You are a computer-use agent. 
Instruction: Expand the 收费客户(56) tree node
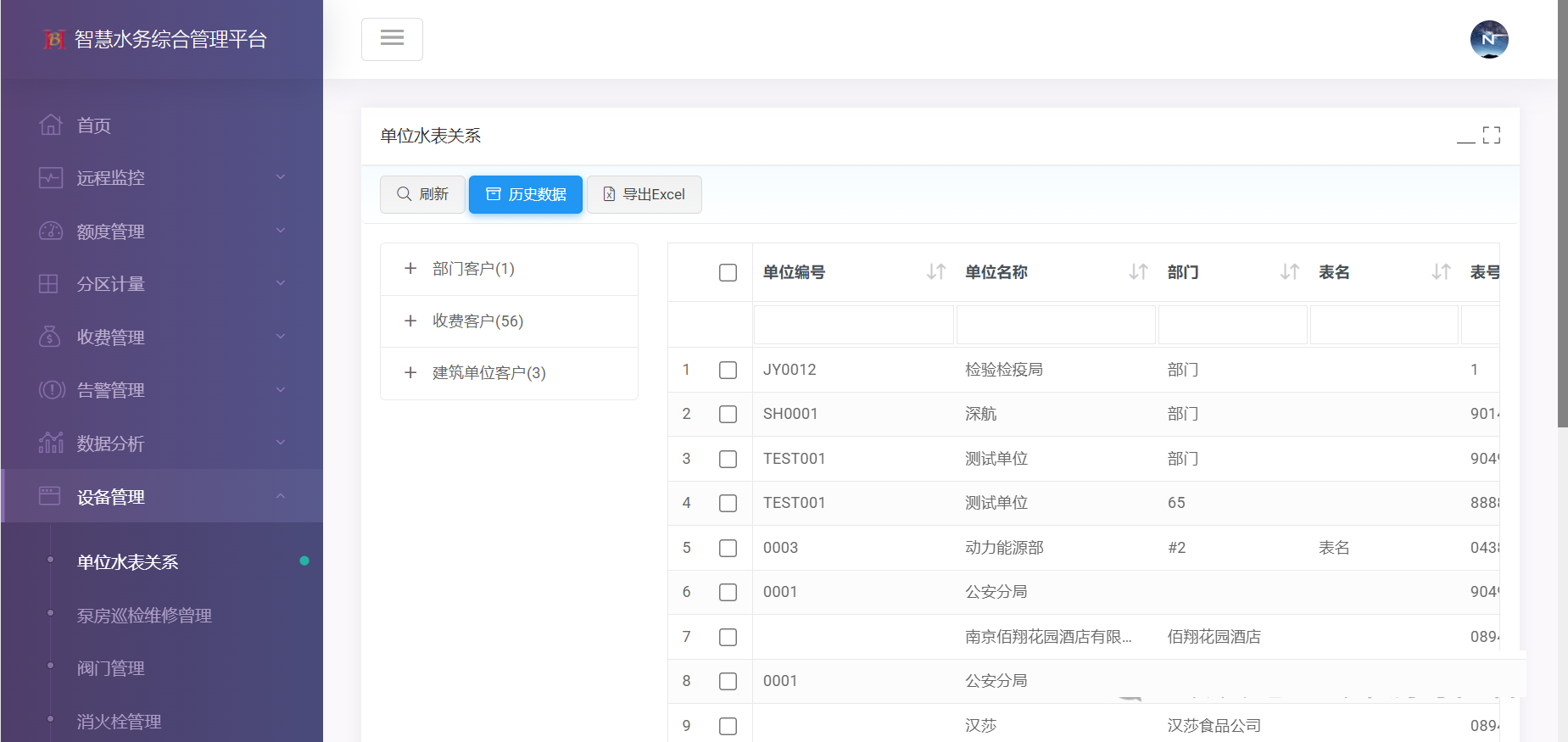[410, 321]
